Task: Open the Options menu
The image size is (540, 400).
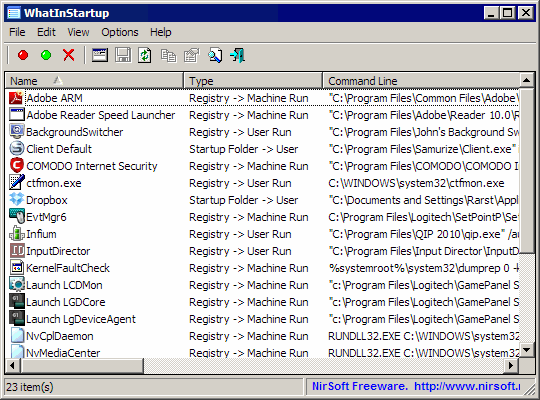Action: [120, 32]
